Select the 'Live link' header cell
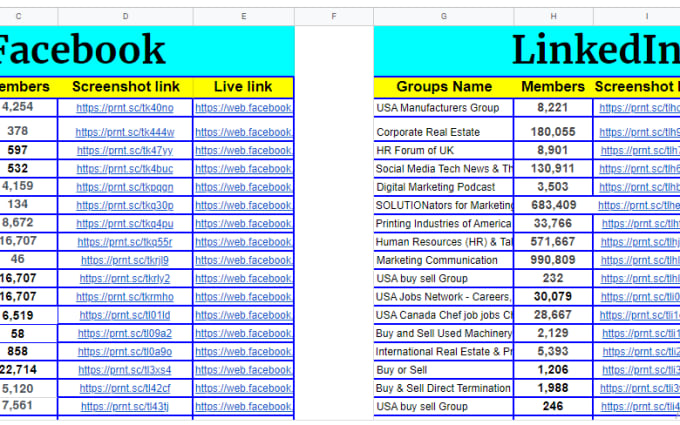680x425 pixels. tap(244, 87)
